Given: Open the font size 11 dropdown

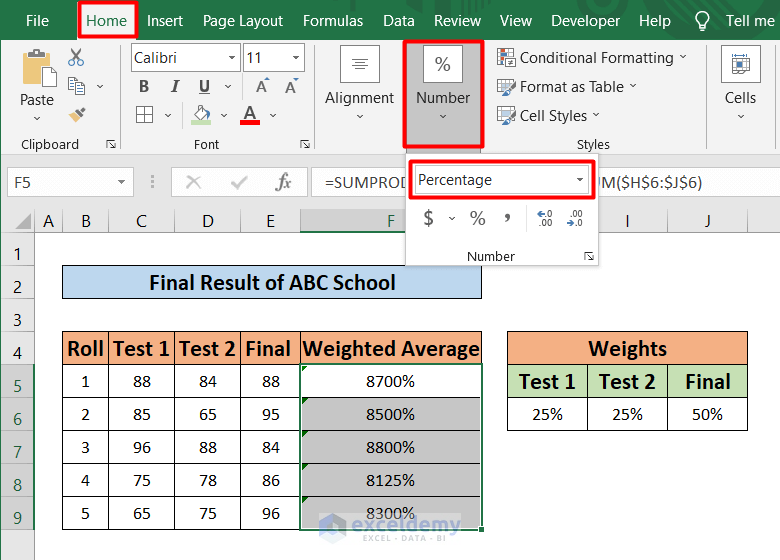Looking at the screenshot, I should tap(296, 58).
